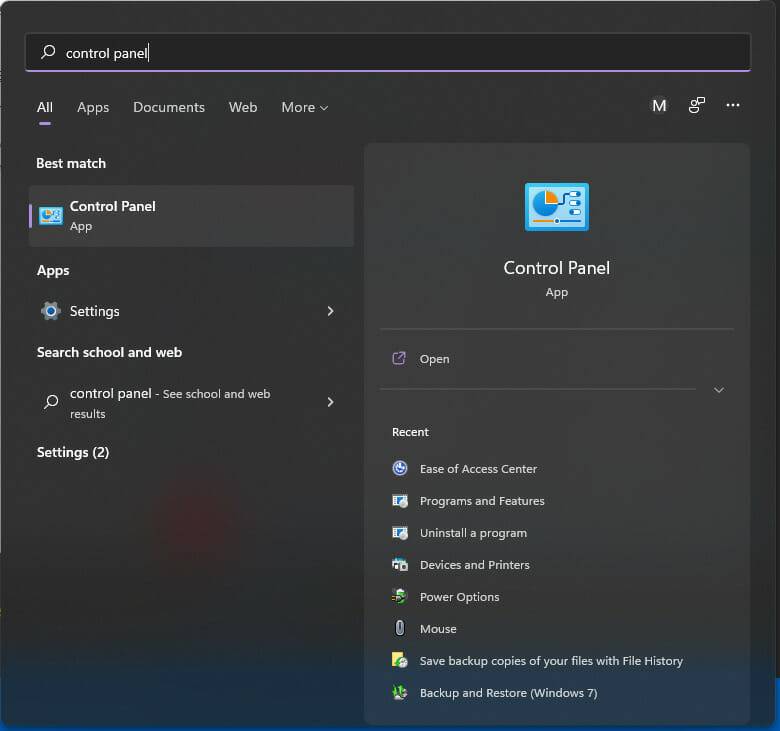Click the Programs and Features icon
The height and width of the screenshot is (731, 780).
click(400, 501)
